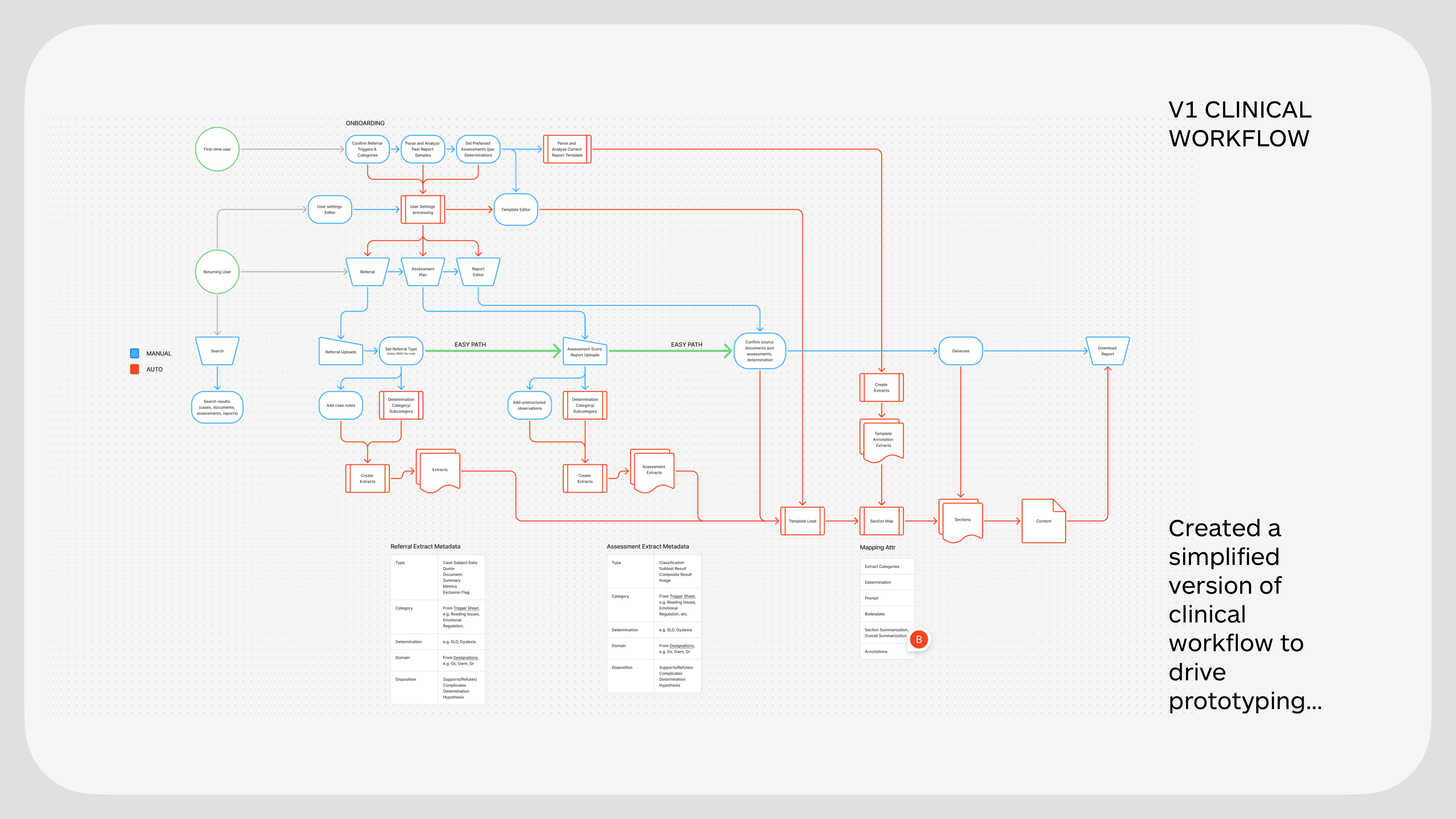Select the Determination Category/Subcategory node

(401, 405)
